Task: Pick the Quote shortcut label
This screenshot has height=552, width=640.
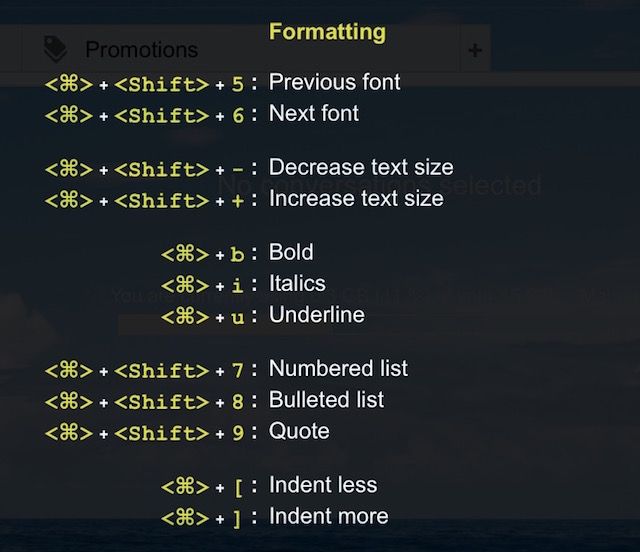Action: (x=299, y=432)
